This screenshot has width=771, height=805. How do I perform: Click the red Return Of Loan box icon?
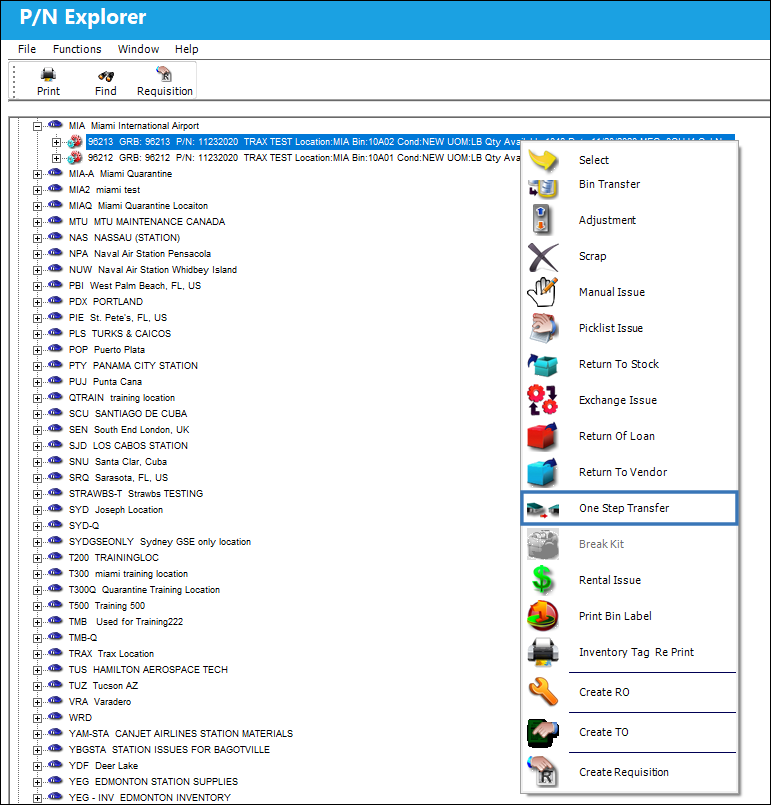click(x=543, y=436)
